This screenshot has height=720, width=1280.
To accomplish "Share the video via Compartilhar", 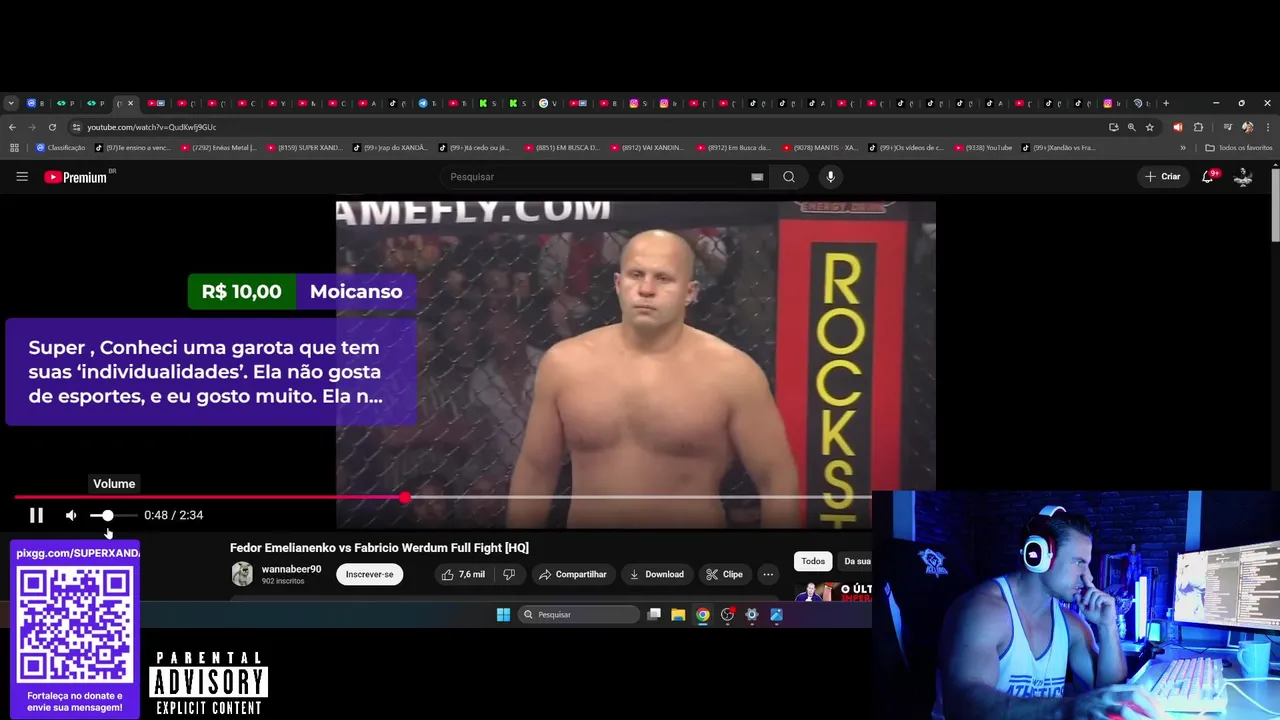I will (573, 574).
